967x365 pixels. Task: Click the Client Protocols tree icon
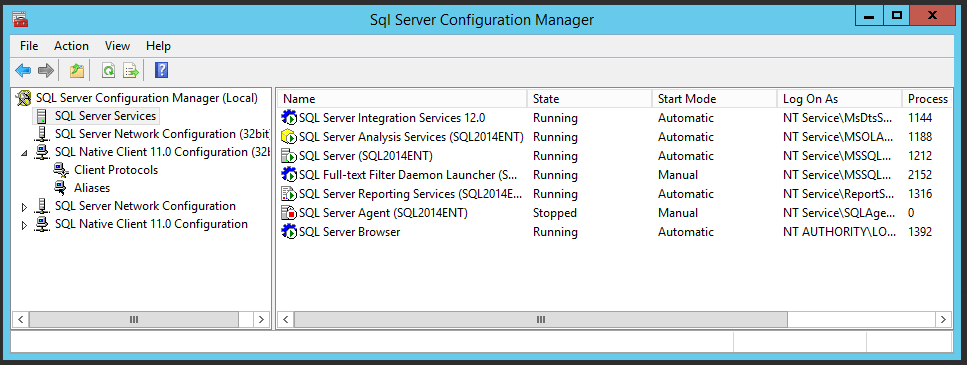tap(61, 170)
